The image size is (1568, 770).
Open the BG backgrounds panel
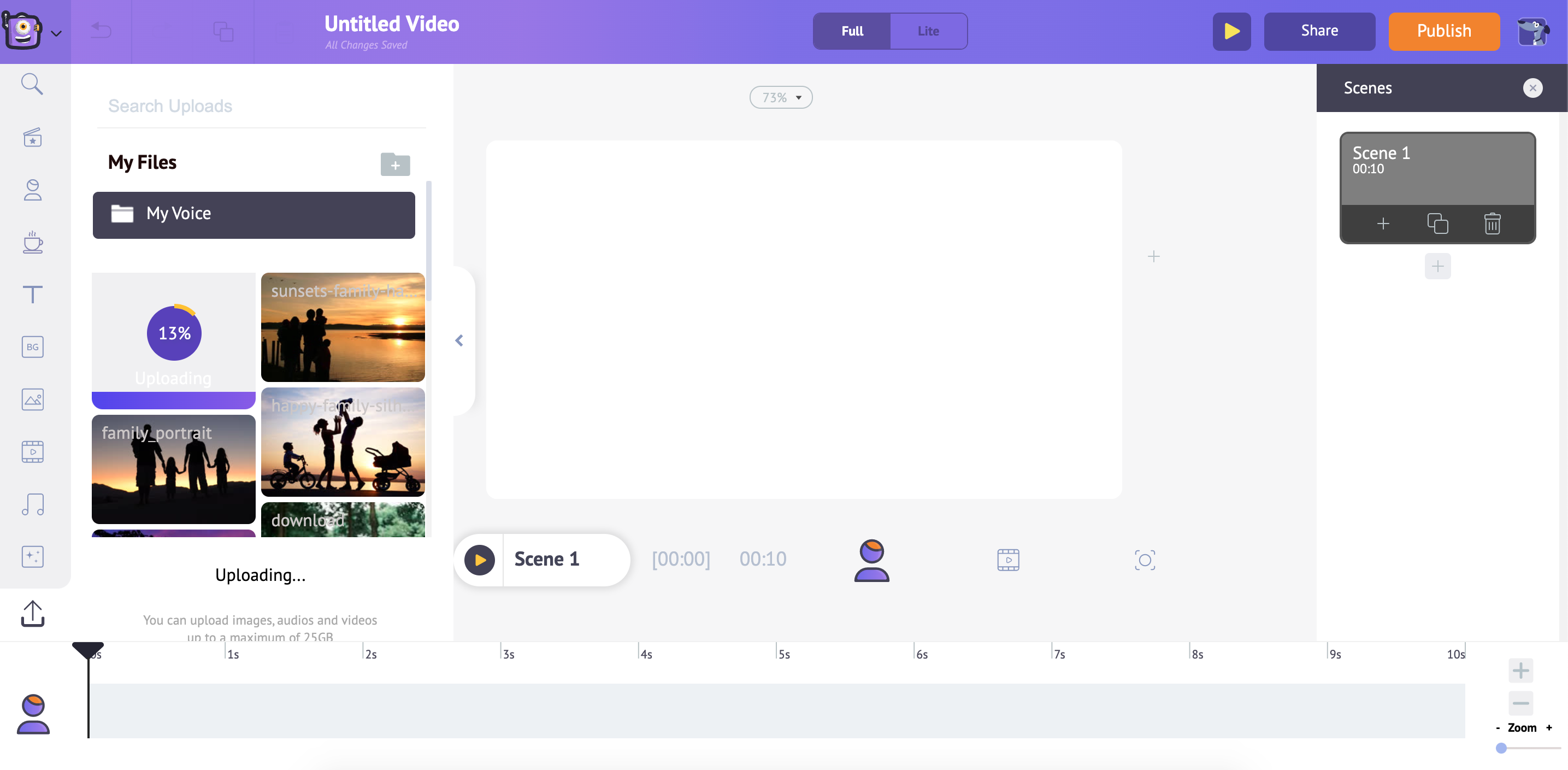click(32, 347)
